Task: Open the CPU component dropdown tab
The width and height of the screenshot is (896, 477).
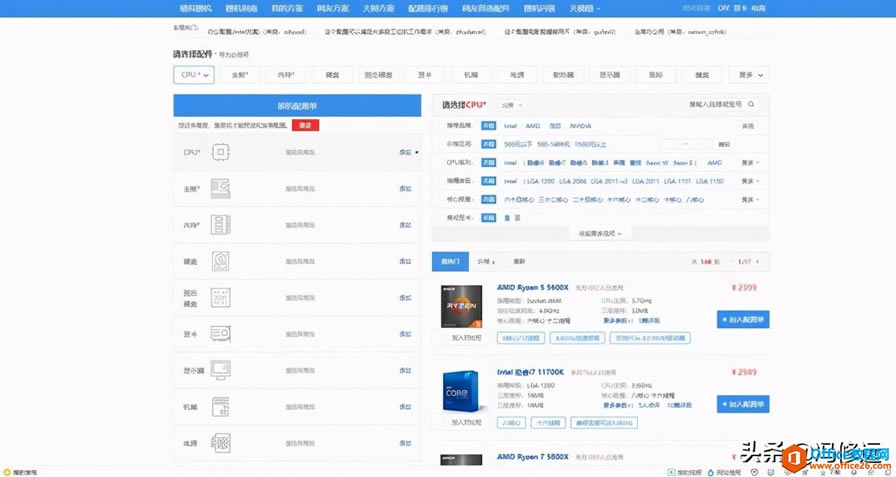Action: point(194,75)
